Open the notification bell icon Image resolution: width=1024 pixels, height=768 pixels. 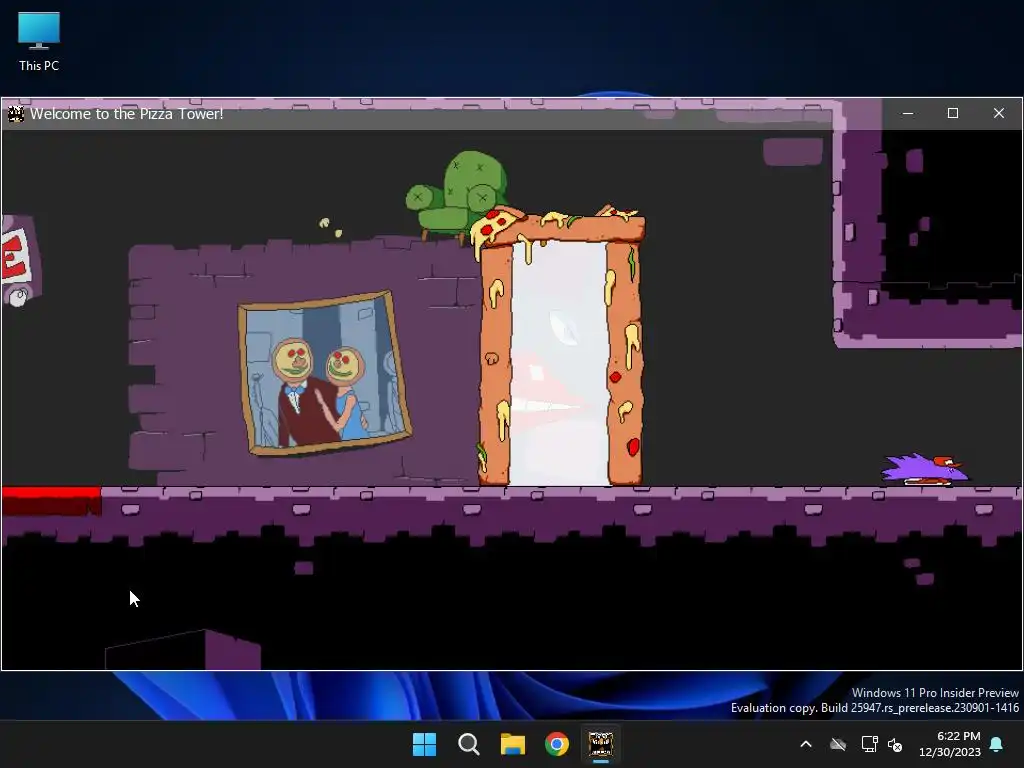[x=997, y=744]
